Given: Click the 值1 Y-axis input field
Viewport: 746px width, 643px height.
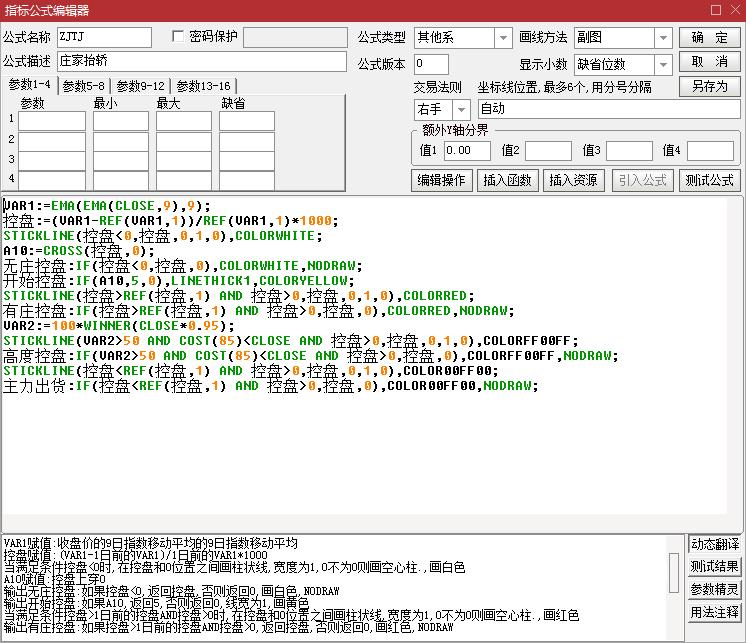Looking at the screenshot, I should (467, 151).
